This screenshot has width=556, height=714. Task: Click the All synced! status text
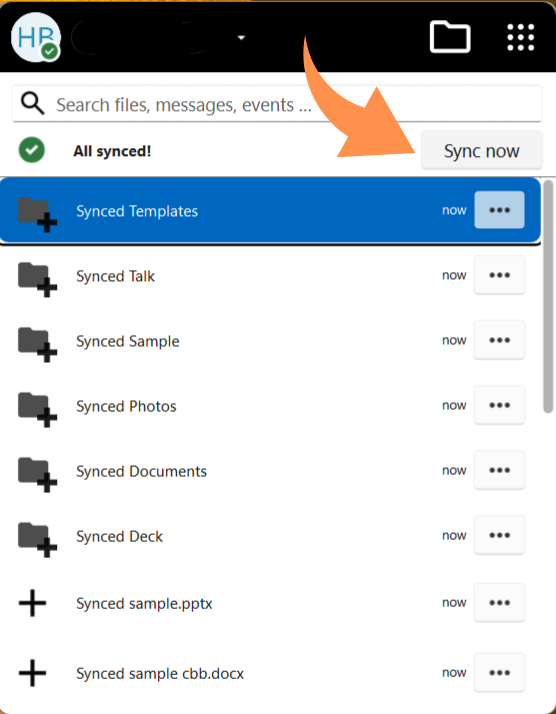point(112,151)
